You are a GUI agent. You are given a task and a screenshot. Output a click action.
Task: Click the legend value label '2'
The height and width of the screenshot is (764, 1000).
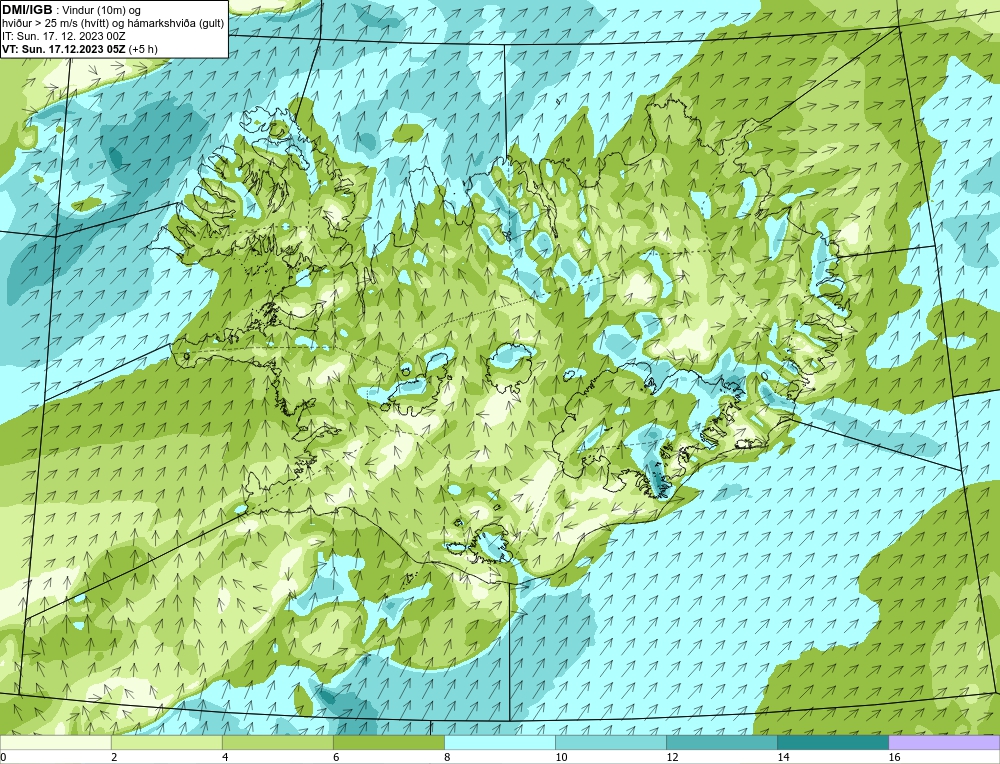coord(114,757)
